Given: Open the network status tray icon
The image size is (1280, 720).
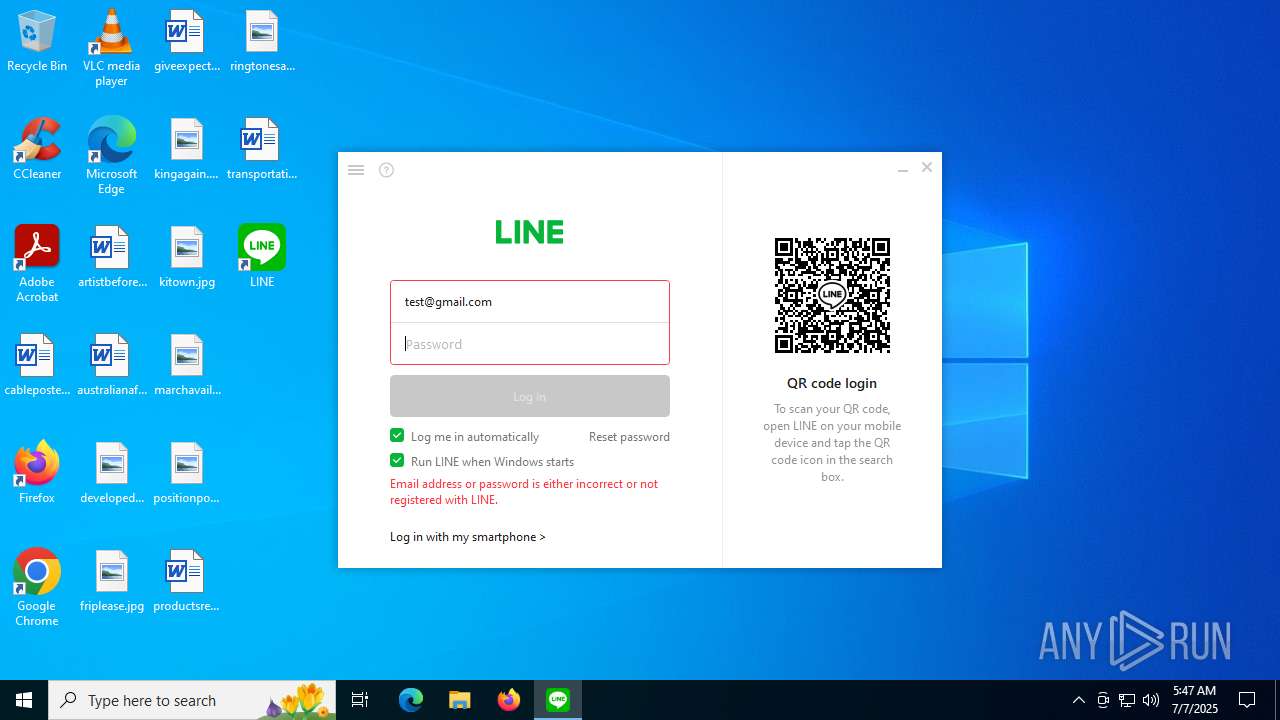Looking at the screenshot, I should 1127,700.
